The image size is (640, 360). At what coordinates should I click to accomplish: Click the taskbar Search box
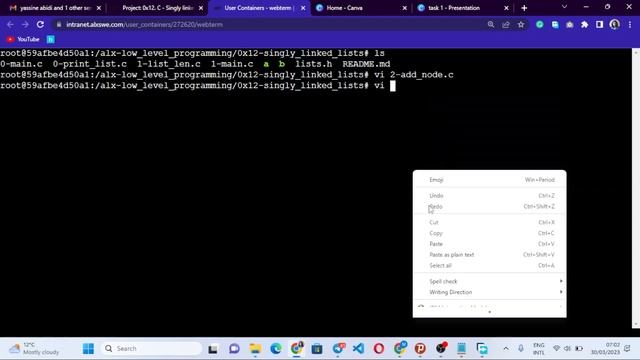(151, 349)
